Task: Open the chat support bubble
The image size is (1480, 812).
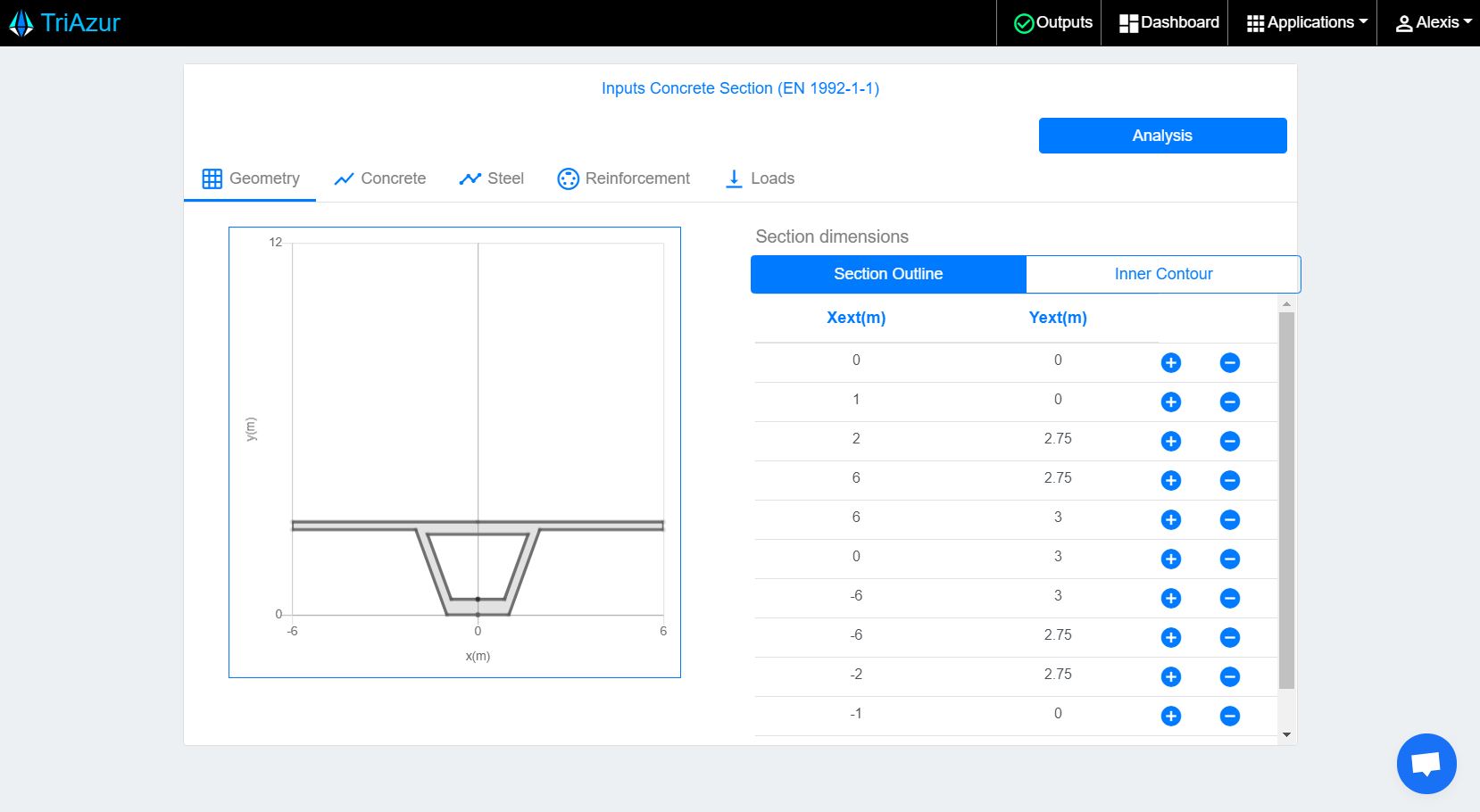Action: point(1426,764)
